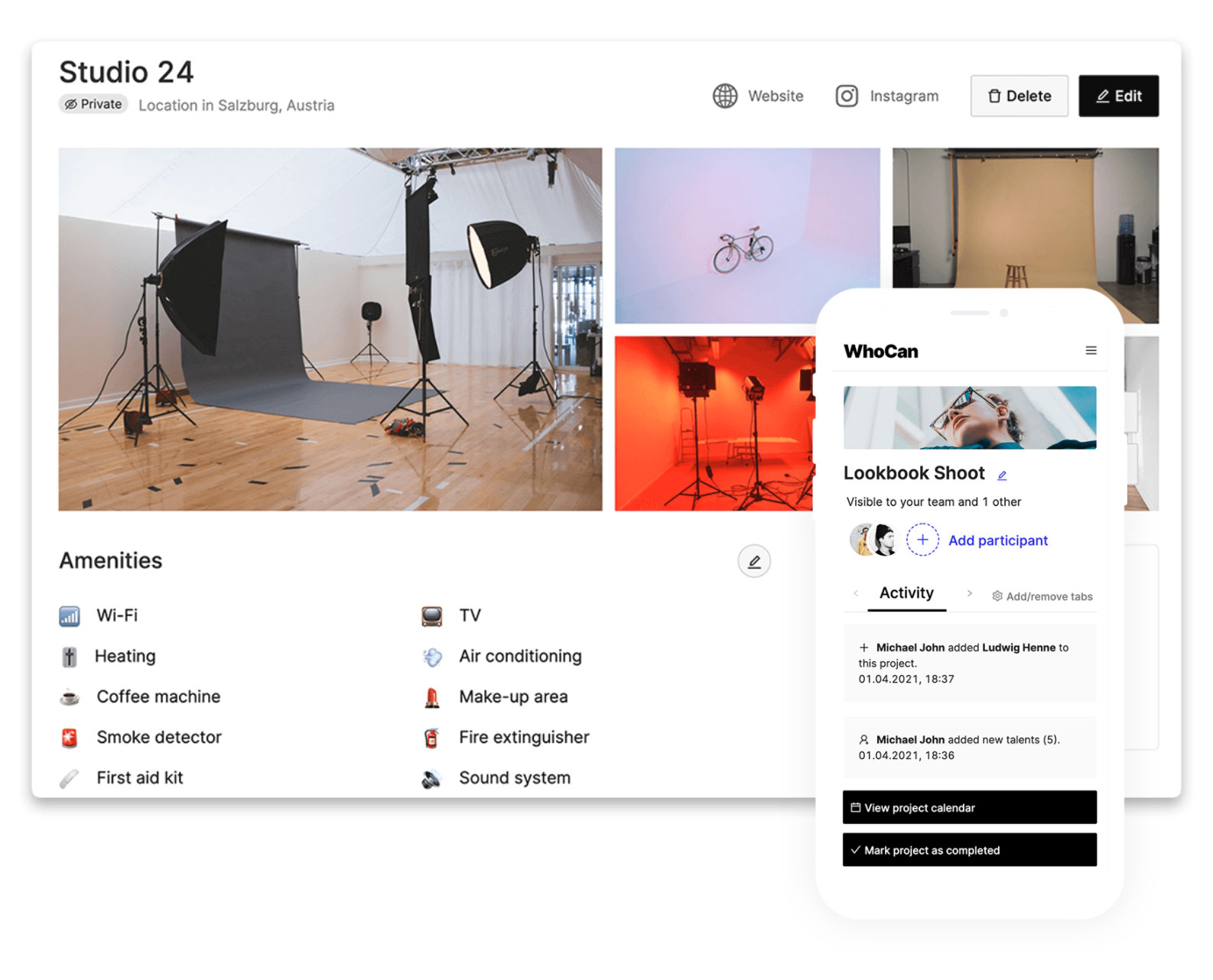Click the participant avatars in project
The width and height of the screenshot is (1213, 980).
[874, 540]
